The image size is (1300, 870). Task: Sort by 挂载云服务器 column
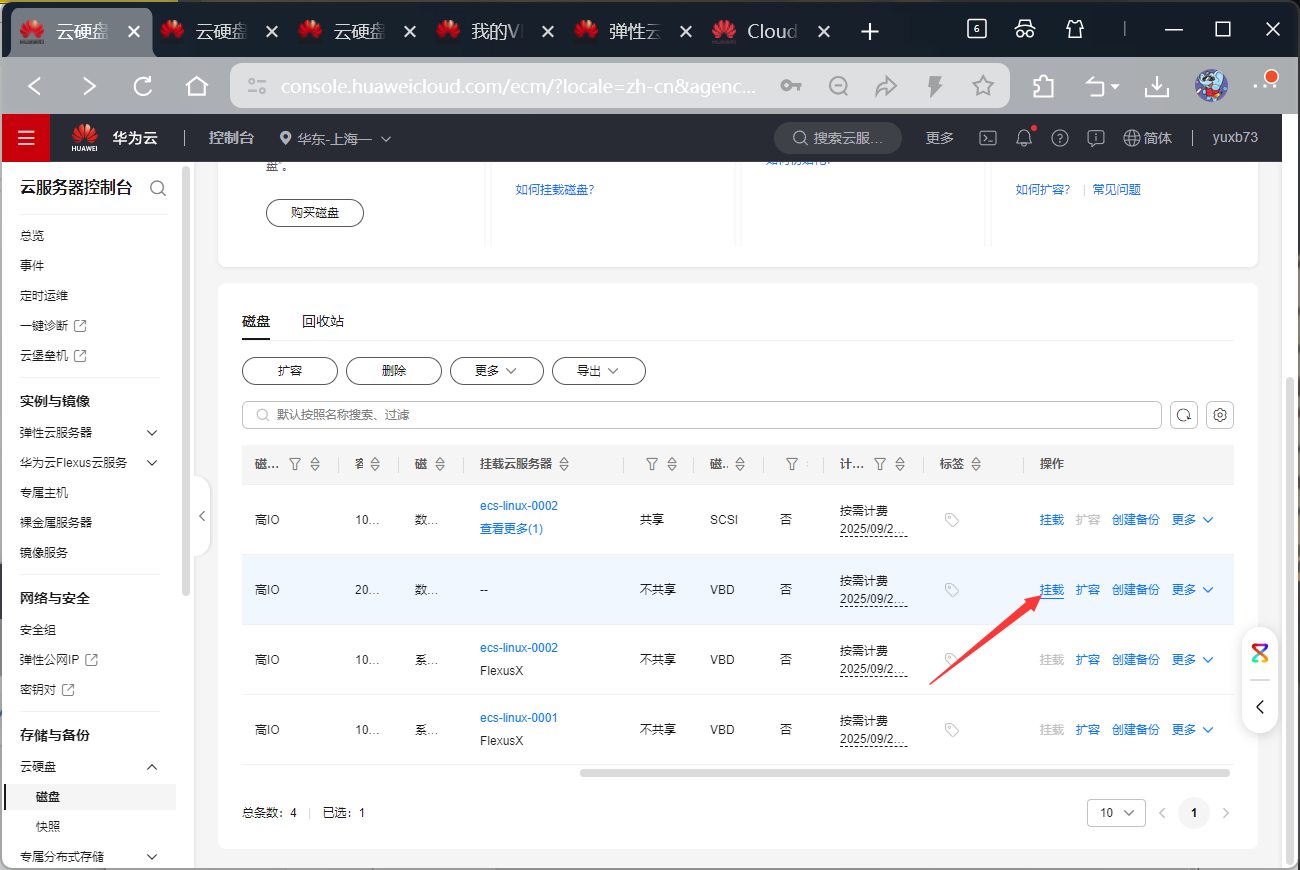pyautogui.click(x=564, y=464)
